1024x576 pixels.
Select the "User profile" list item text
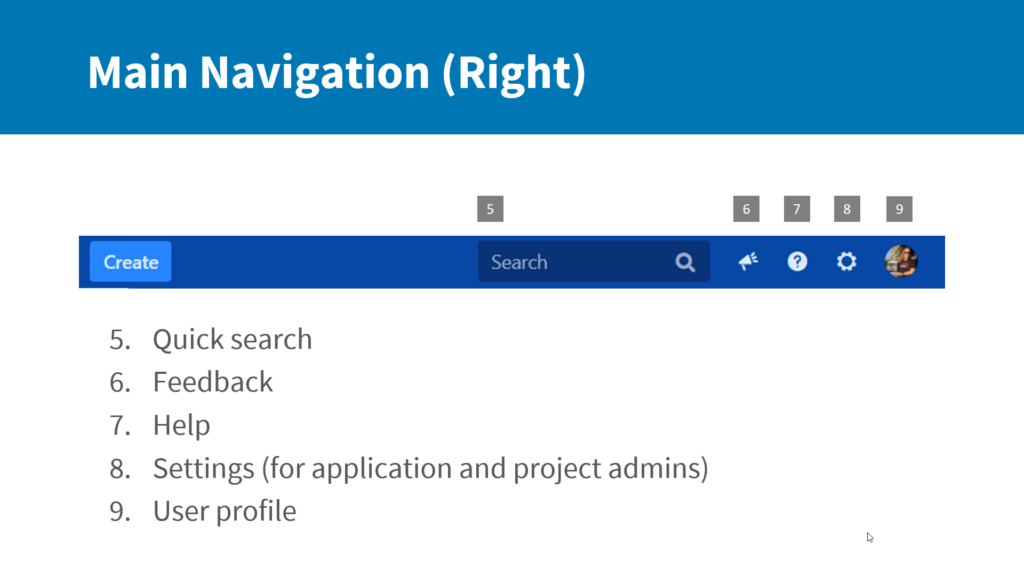(225, 511)
